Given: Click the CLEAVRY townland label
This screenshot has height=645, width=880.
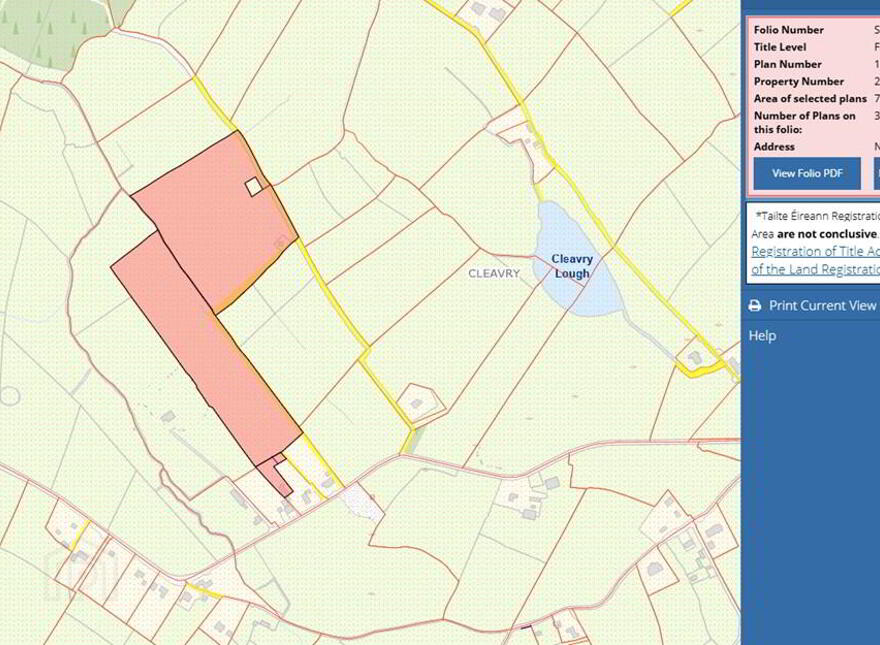Looking at the screenshot, I should [x=494, y=273].
